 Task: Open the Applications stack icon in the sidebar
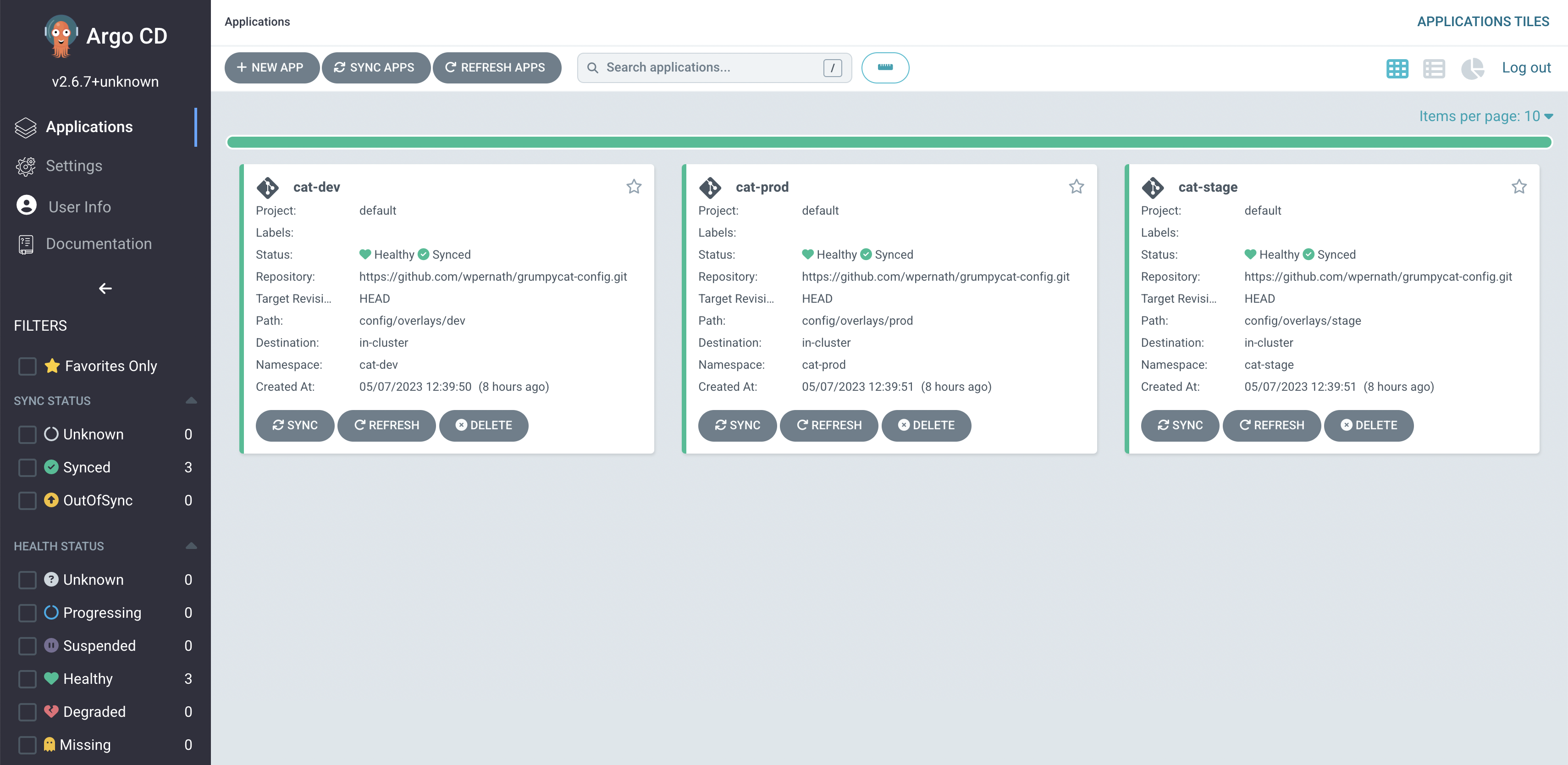[26, 127]
